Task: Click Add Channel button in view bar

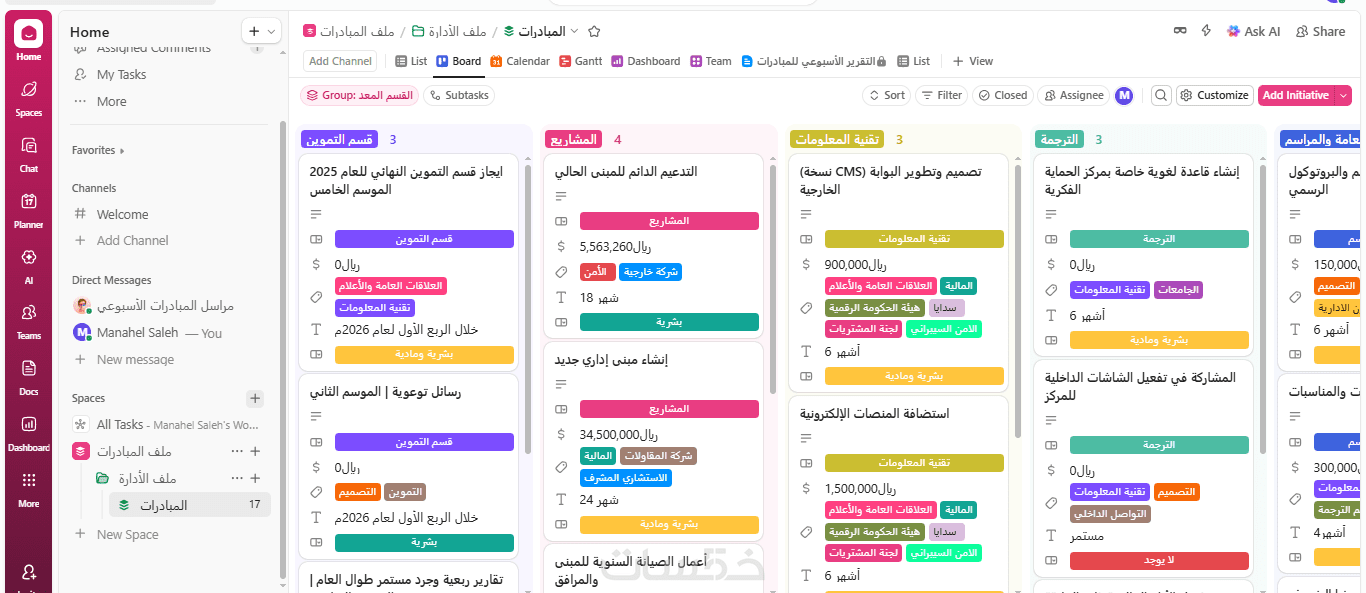Action: coord(340,61)
